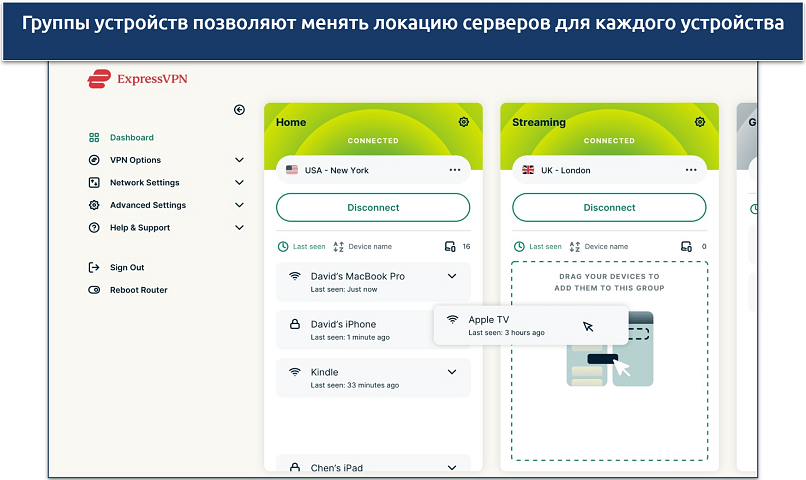
Task: Open three-dot menu for UK - London
Action: [x=691, y=170]
